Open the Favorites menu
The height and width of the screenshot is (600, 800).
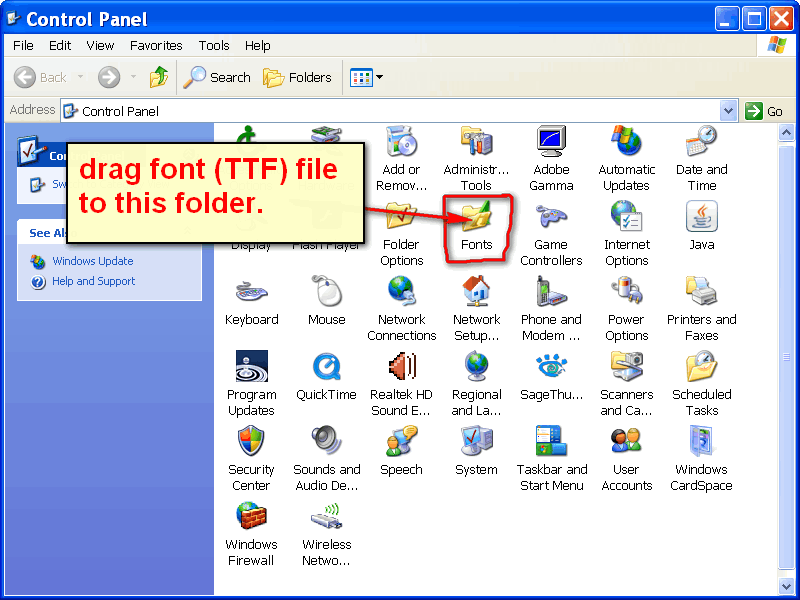coord(156,45)
